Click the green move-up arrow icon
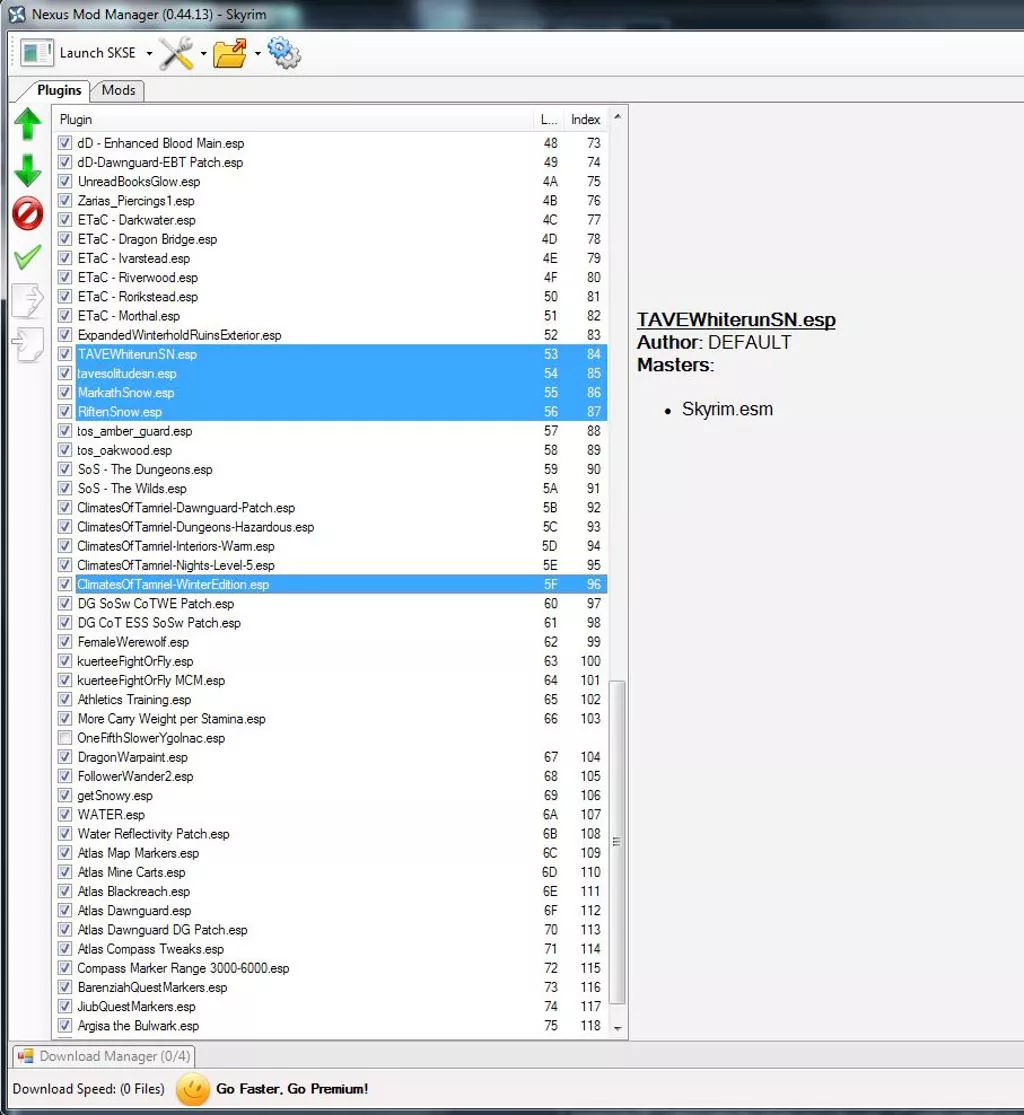The image size is (1024, 1115). coord(28,125)
